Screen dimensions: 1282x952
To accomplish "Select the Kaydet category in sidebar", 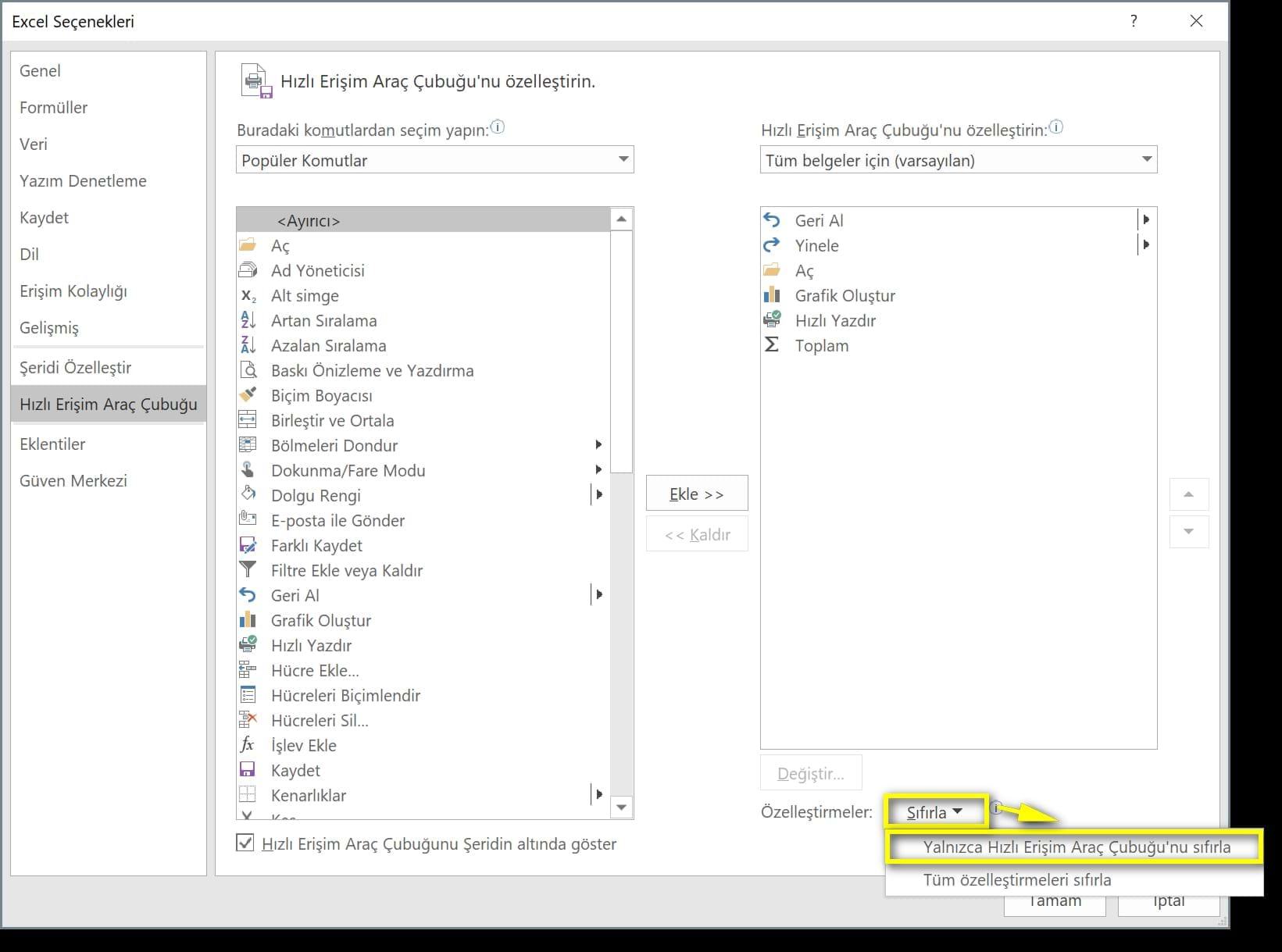I will click(109, 217).
